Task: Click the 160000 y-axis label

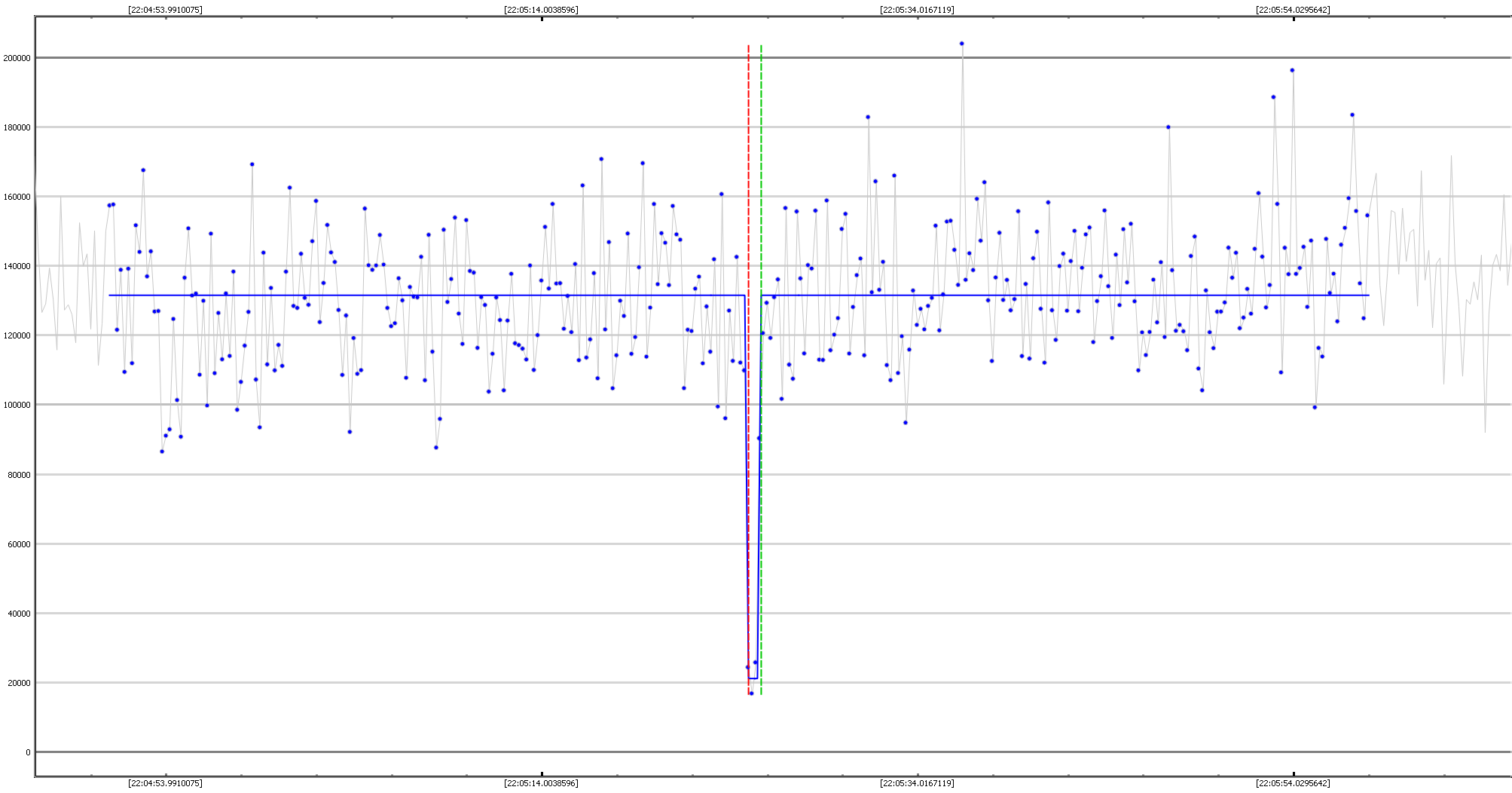Action: click(17, 197)
